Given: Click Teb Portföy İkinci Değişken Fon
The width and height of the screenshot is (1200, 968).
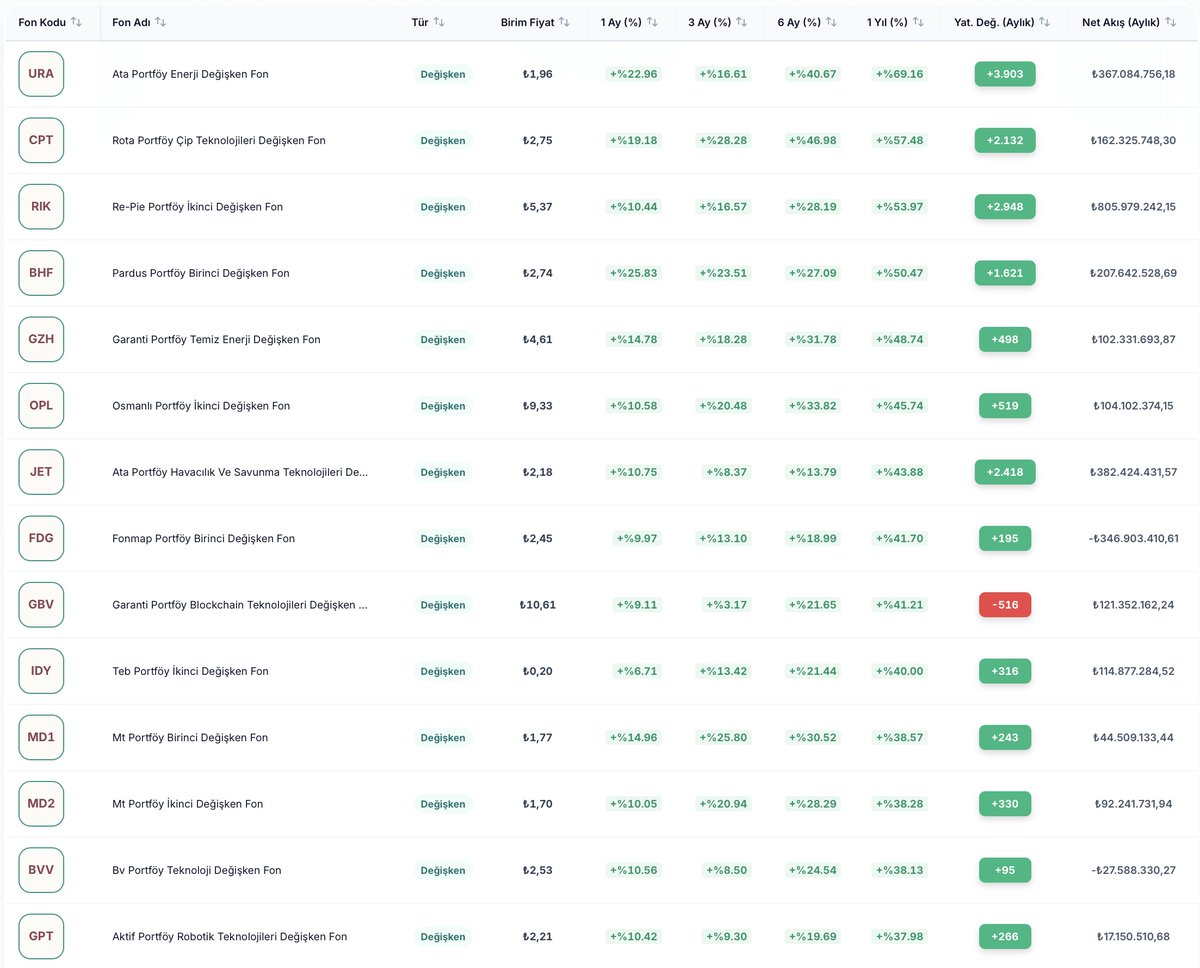Looking at the screenshot, I should (190, 671).
